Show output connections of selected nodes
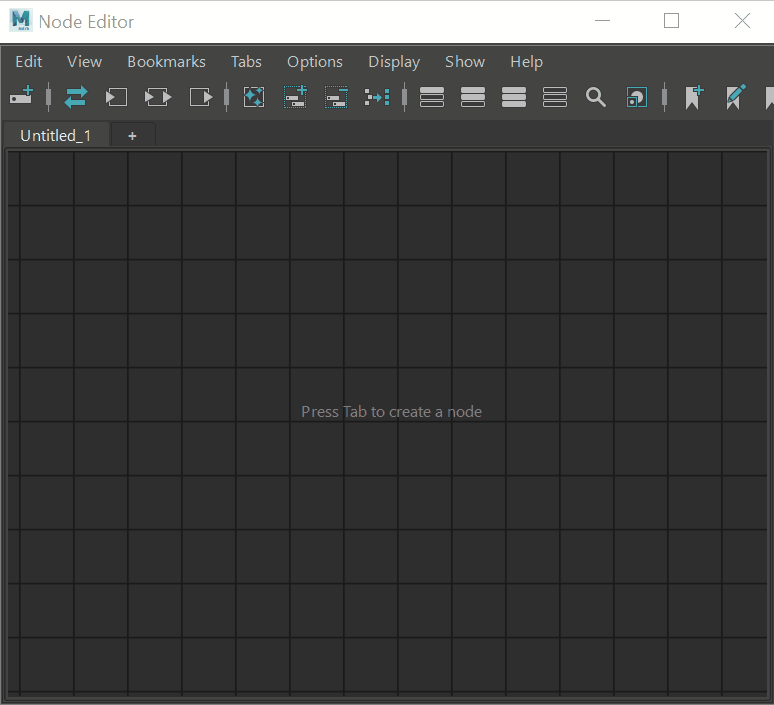Image resolution: width=774 pixels, height=705 pixels. 201,97
